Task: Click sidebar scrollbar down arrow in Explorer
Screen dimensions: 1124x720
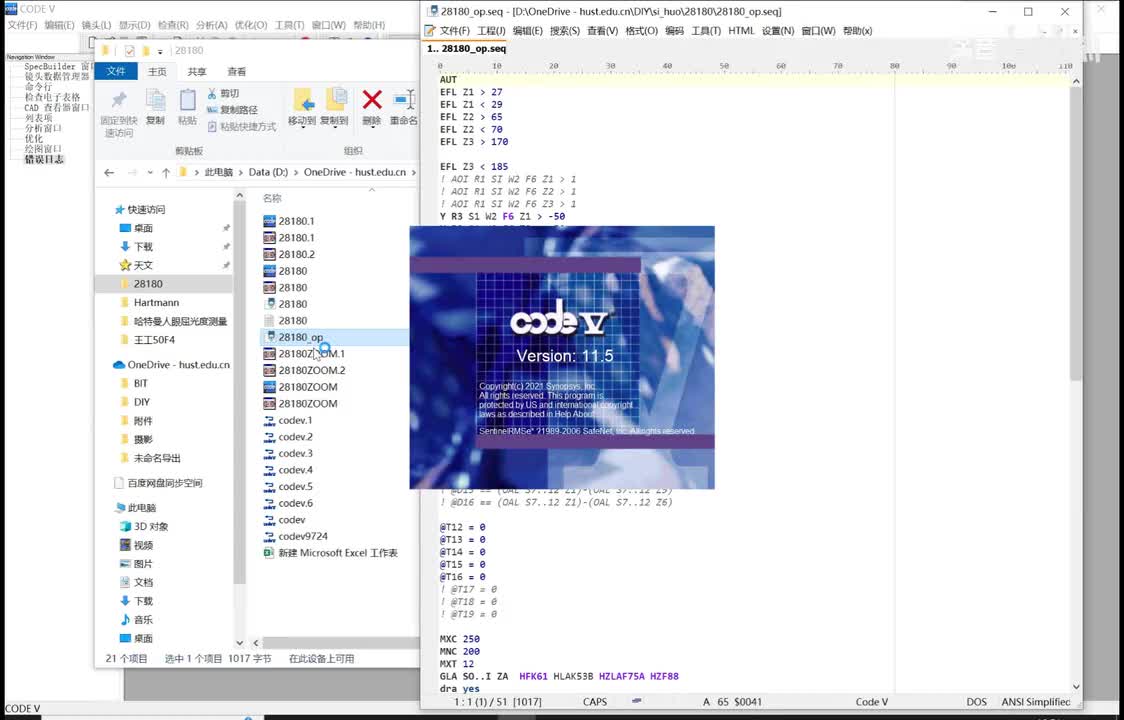Action: pos(239,643)
